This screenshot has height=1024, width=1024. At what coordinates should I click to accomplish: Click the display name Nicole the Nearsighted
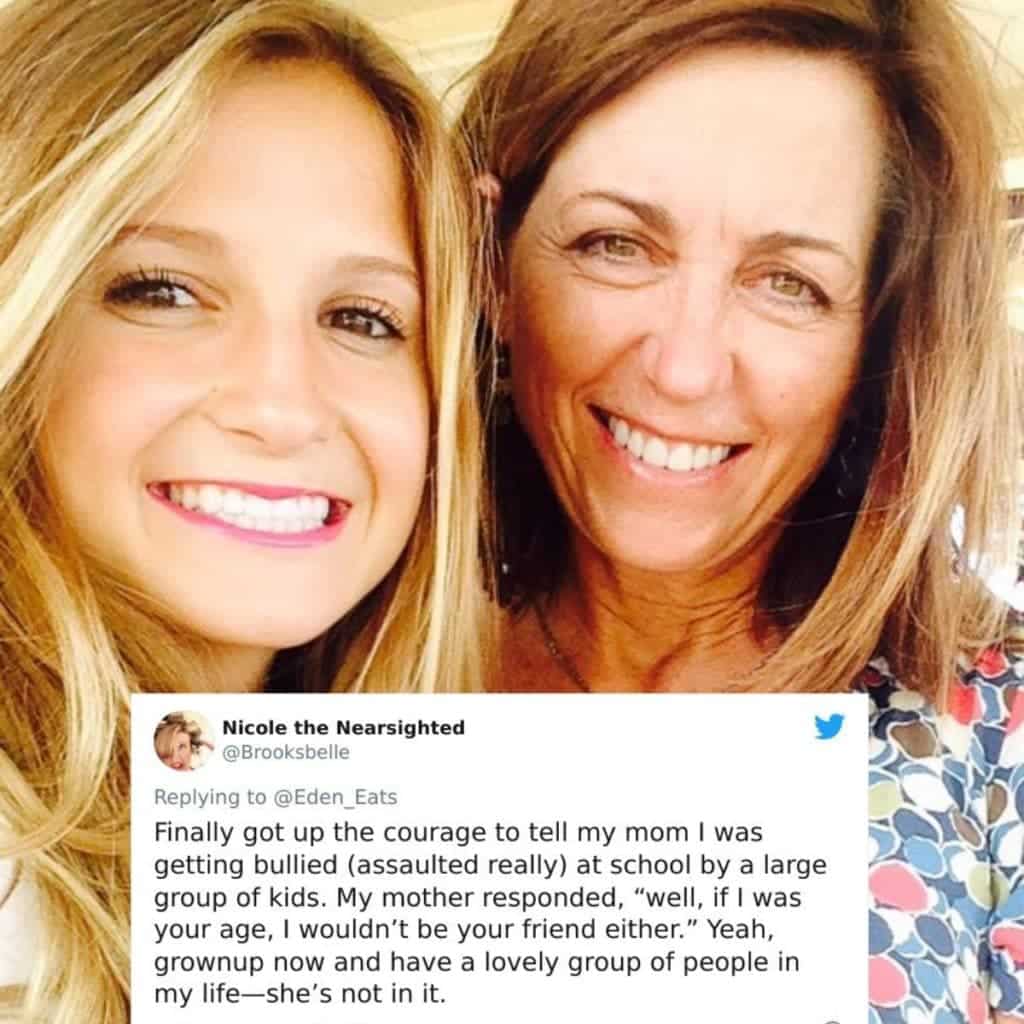(344, 727)
